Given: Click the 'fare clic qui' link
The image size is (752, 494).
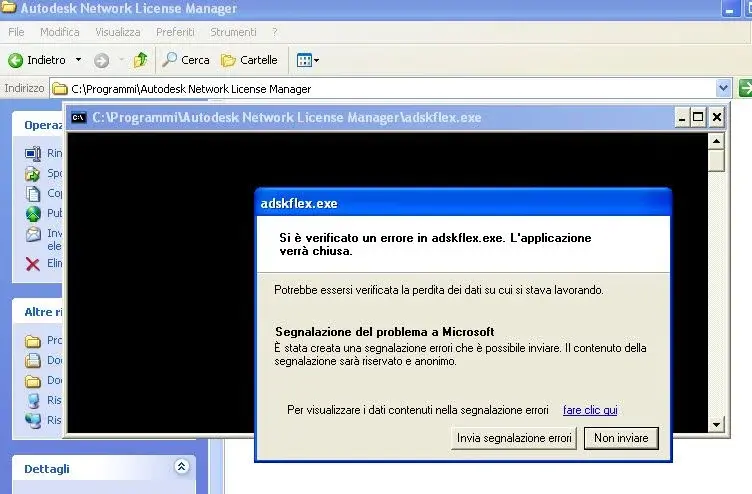Looking at the screenshot, I should pos(590,410).
